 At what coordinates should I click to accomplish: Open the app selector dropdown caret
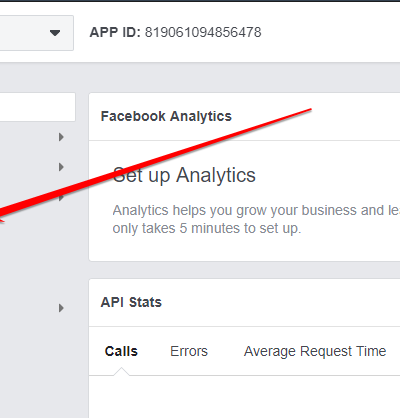(x=55, y=33)
